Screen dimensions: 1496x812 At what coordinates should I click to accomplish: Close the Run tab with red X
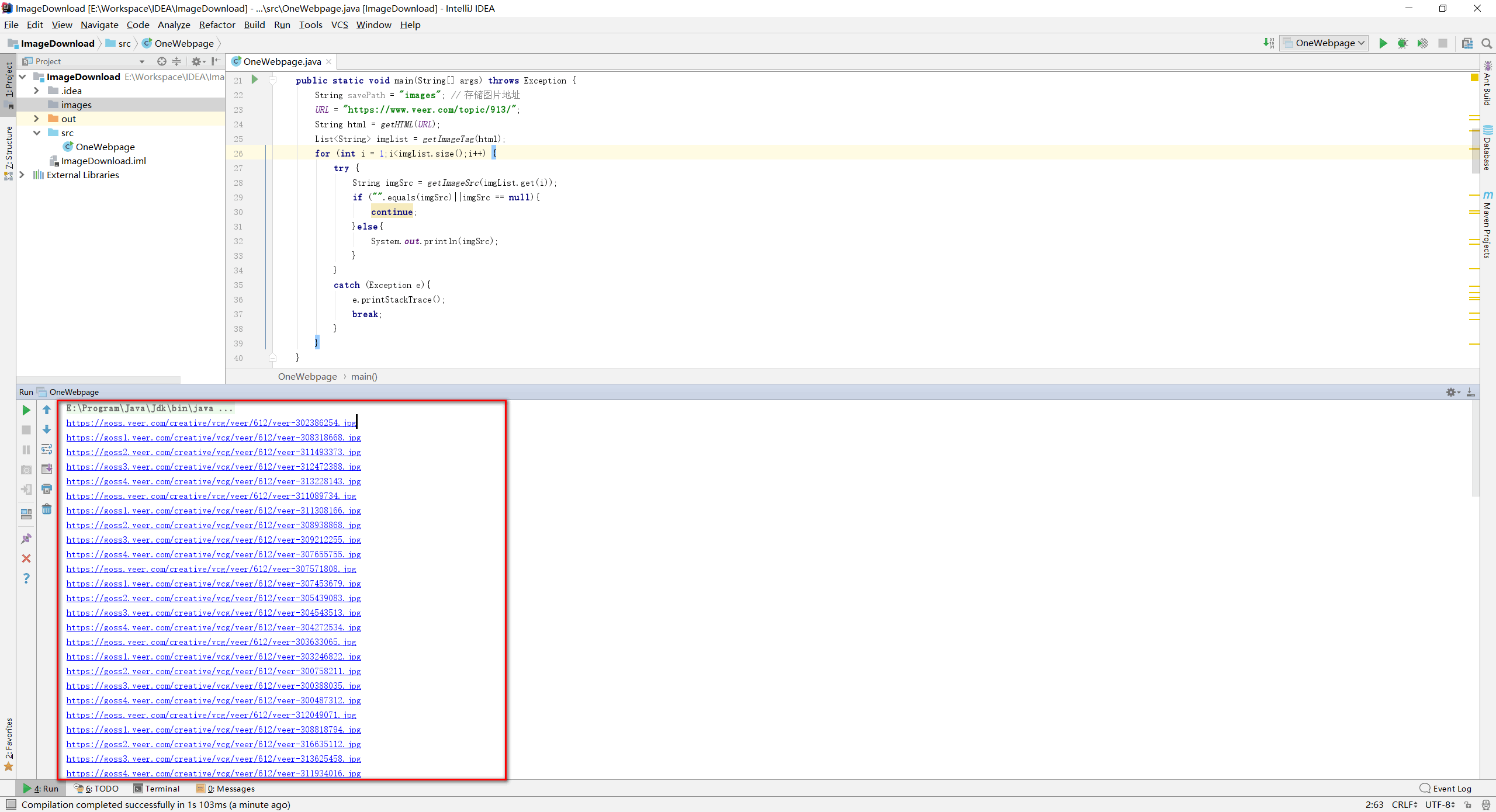coord(26,558)
